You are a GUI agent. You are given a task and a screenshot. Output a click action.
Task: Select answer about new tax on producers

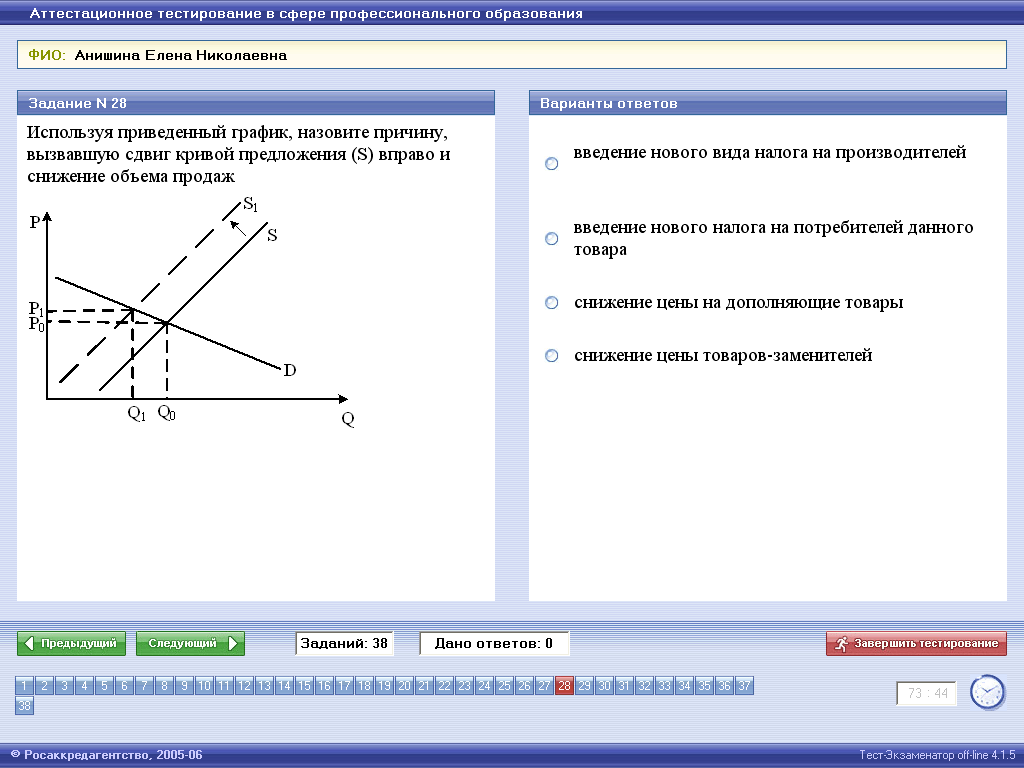pos(552,163)
